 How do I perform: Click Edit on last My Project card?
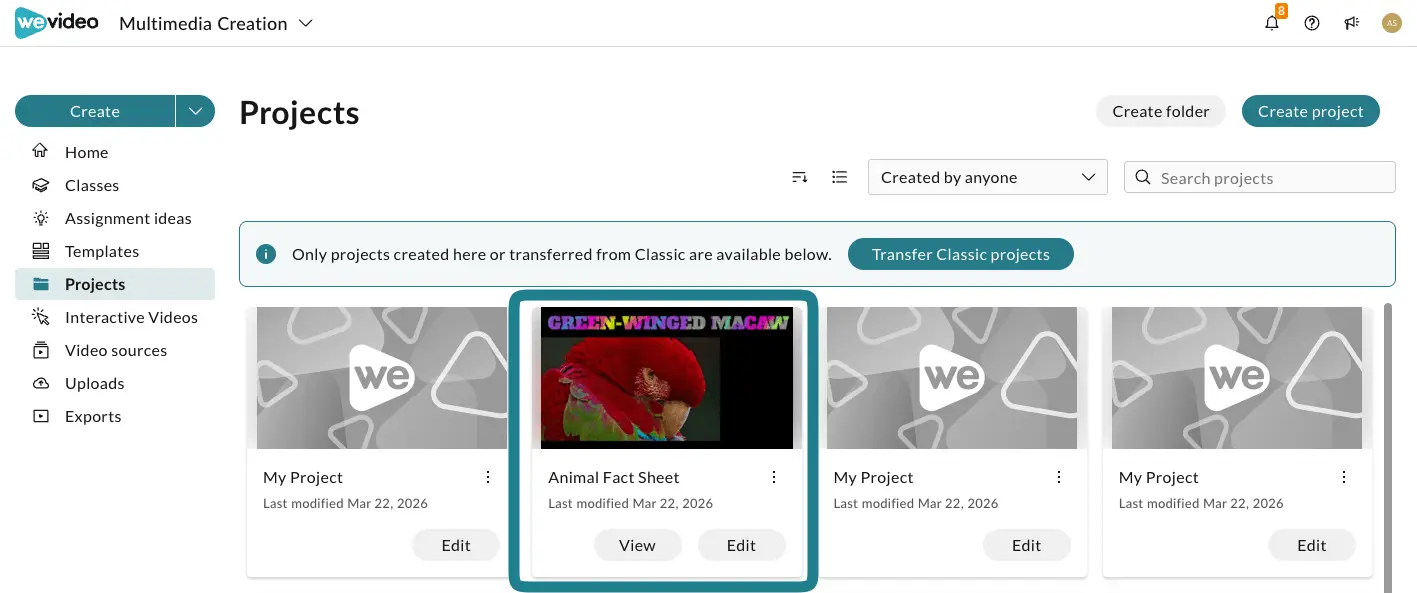[x=1311, y=545]
